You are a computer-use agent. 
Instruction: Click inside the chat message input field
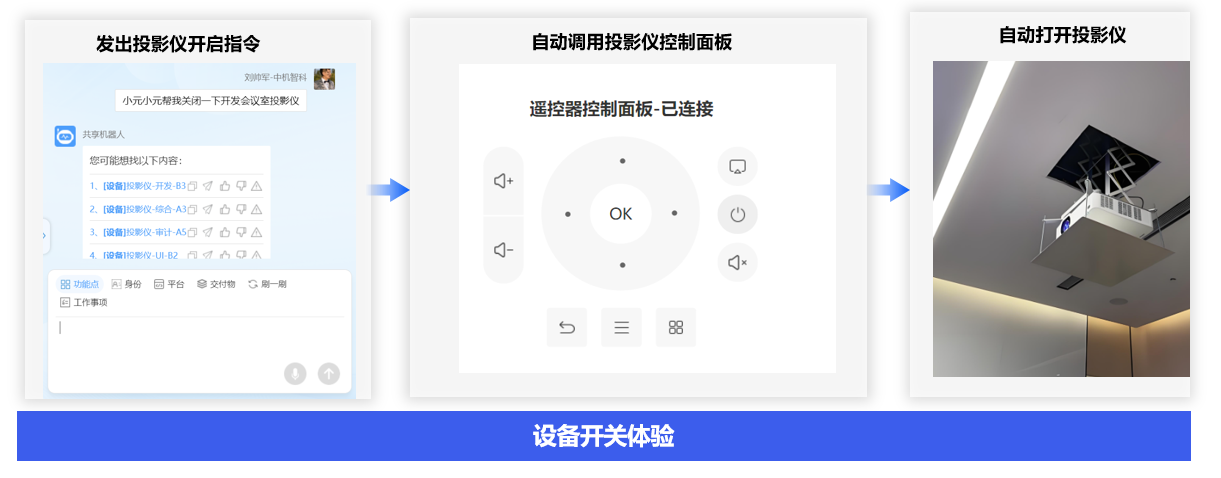click(x=200, y=340)
